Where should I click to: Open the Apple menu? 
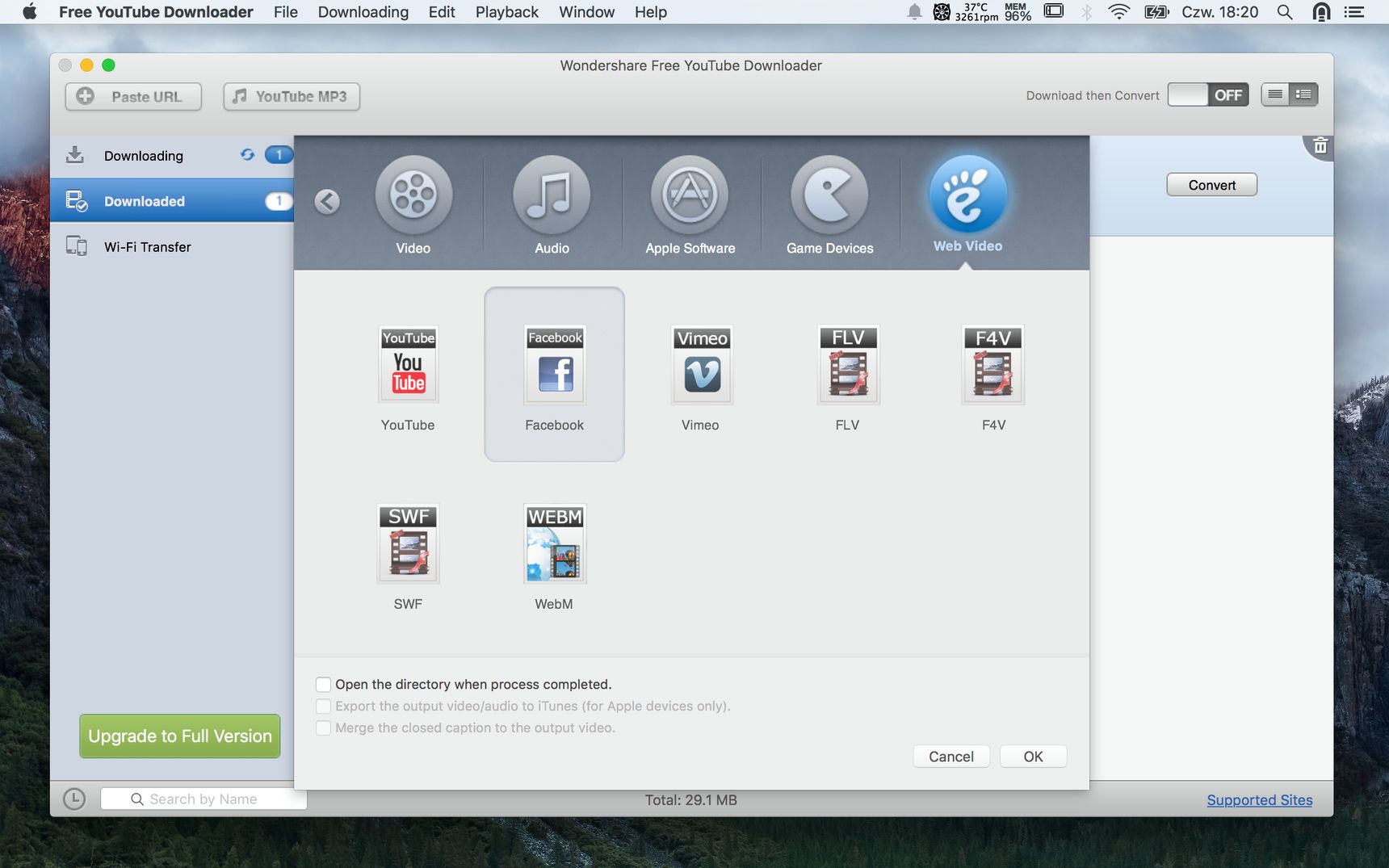(x=30, y=12)
